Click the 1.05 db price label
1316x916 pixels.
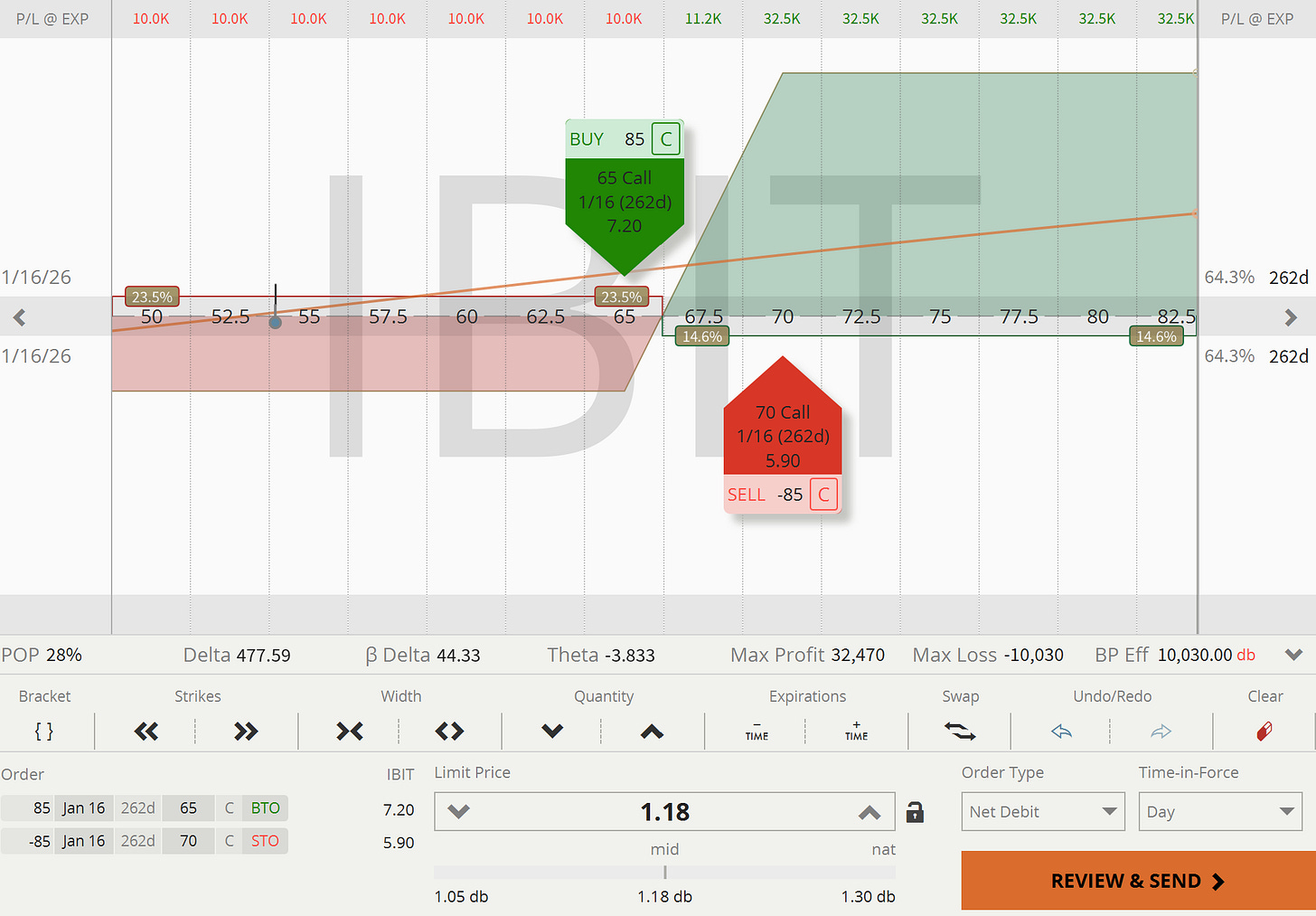[461, 897]
